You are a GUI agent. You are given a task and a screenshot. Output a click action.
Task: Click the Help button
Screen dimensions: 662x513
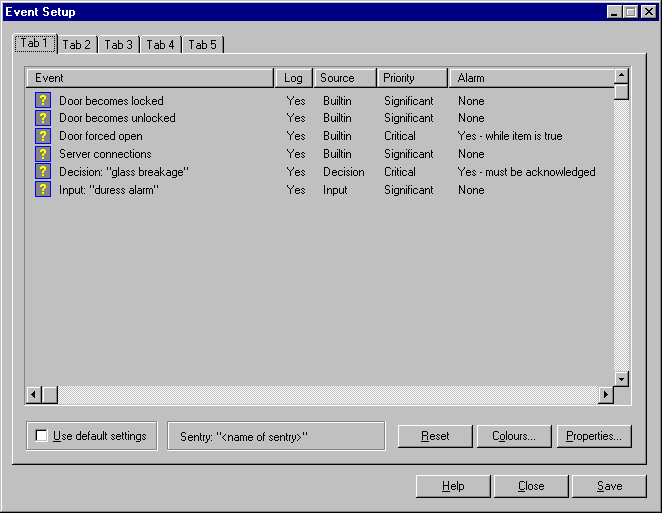click(453, 486)
